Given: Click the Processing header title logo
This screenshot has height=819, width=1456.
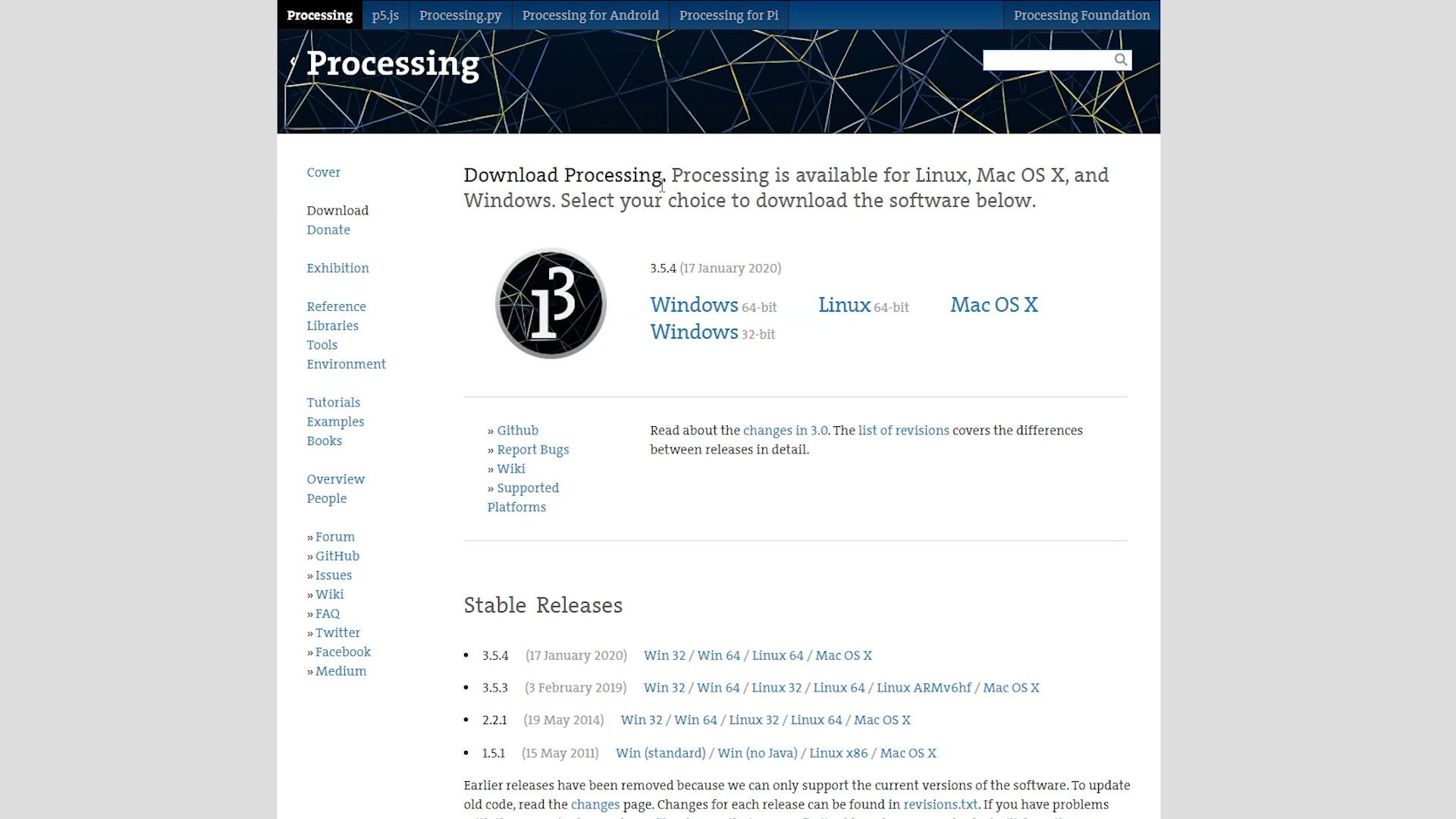Looking at the screenshot, I should 392,64.
